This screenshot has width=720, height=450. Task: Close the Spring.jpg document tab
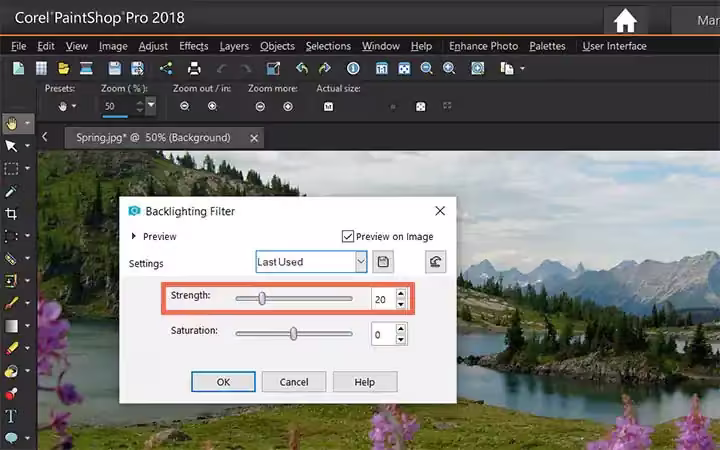tap(254, 138)
